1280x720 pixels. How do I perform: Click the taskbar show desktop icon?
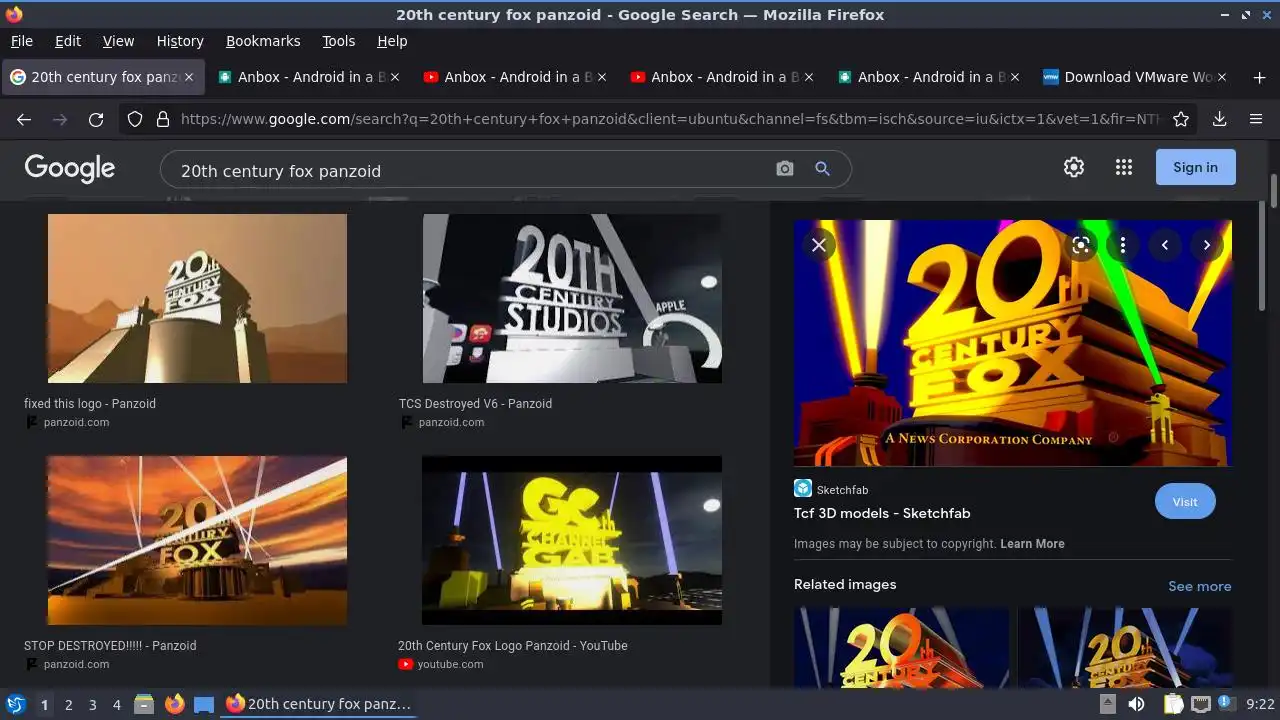click(x=204, y=704)
